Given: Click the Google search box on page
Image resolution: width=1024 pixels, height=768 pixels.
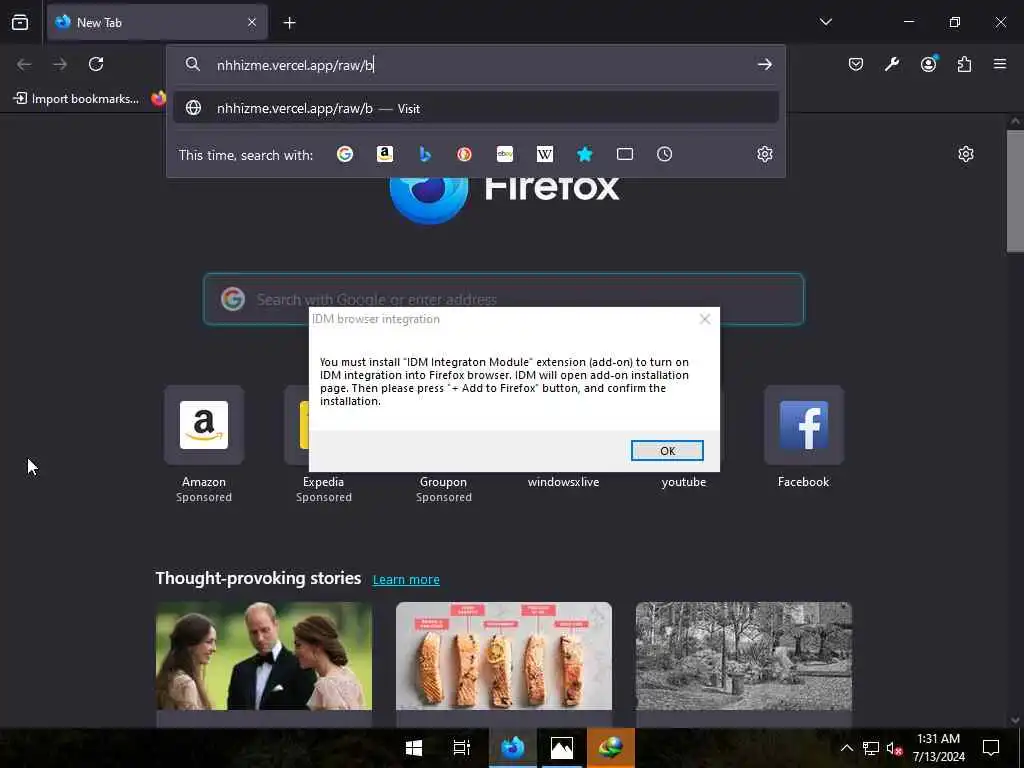Looking at the screenshot, I should coord(504,299).
